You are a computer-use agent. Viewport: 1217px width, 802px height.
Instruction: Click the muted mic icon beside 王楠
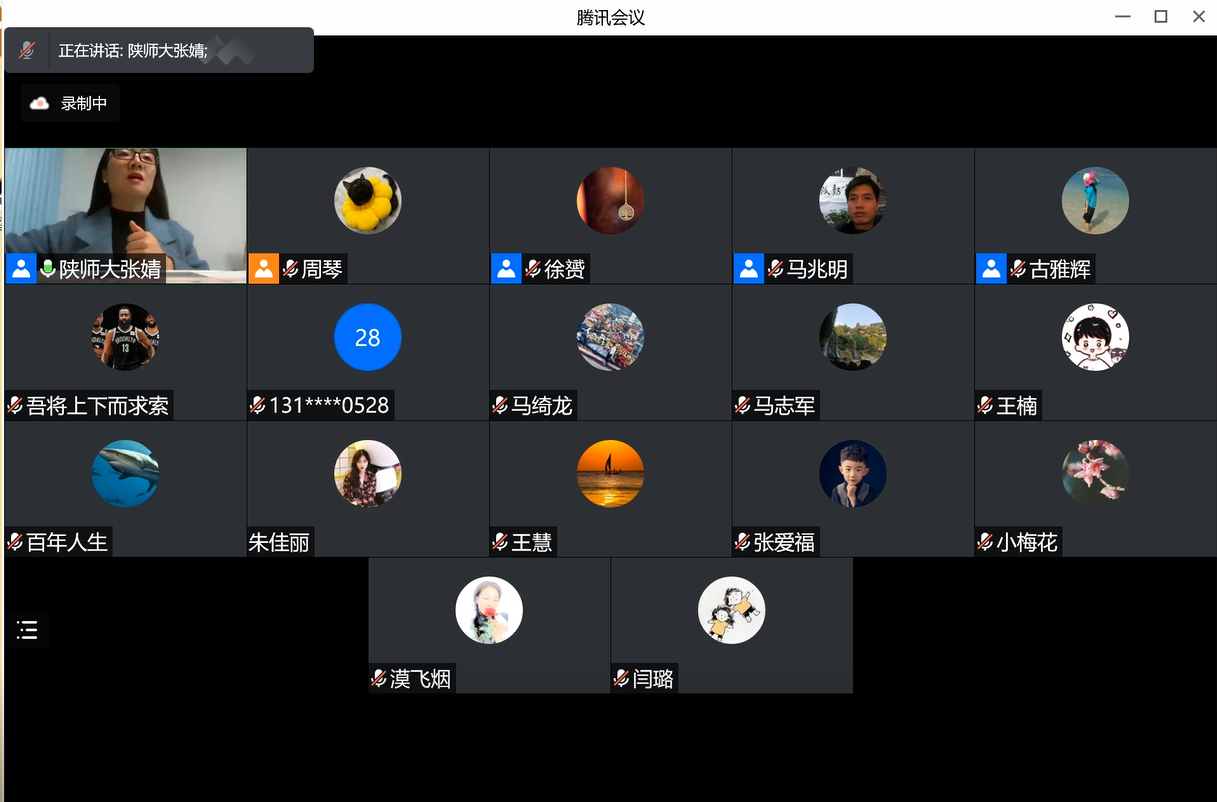[986, 406]
